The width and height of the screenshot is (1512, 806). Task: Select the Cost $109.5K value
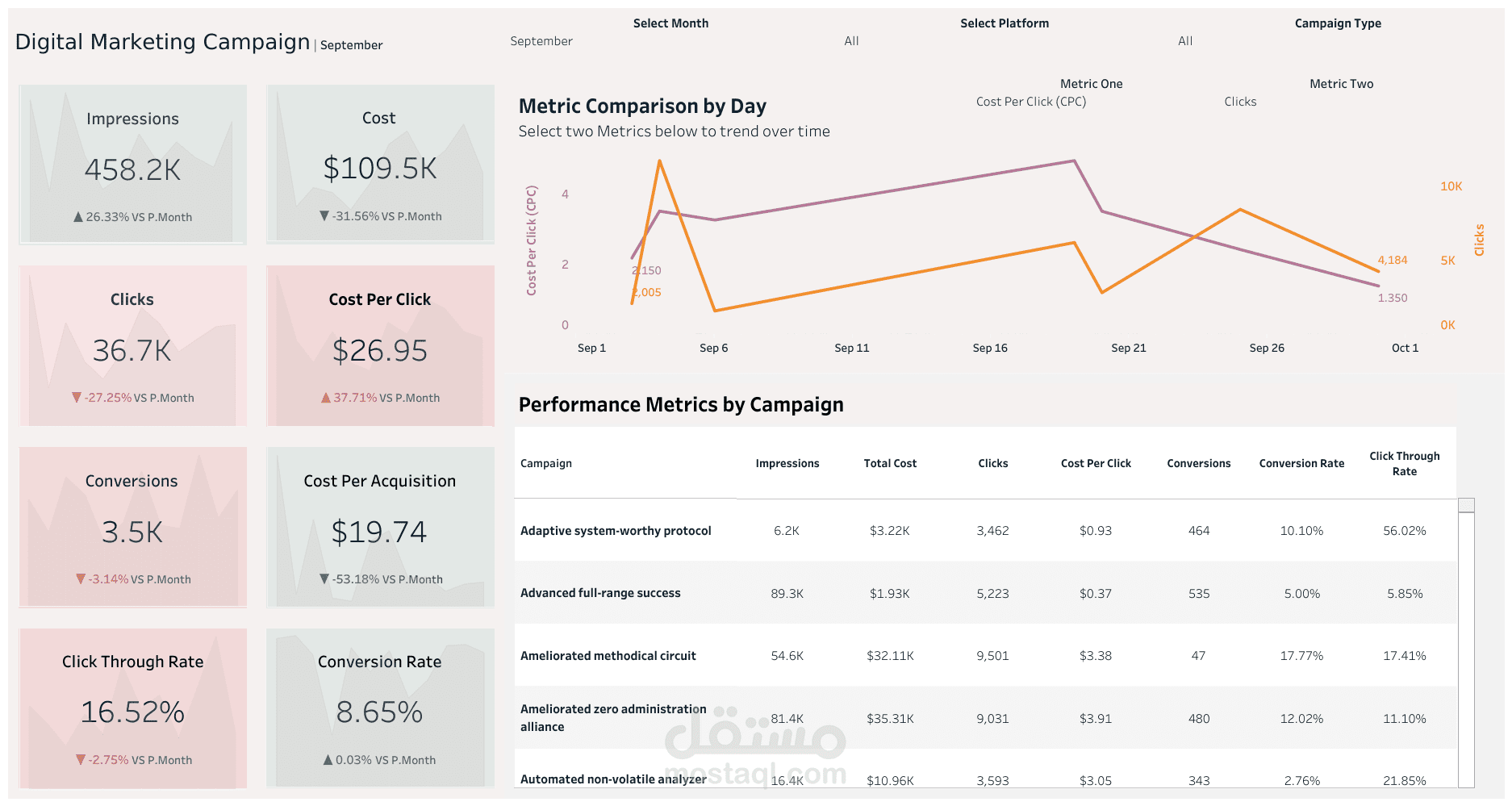[x=380, y=169]
